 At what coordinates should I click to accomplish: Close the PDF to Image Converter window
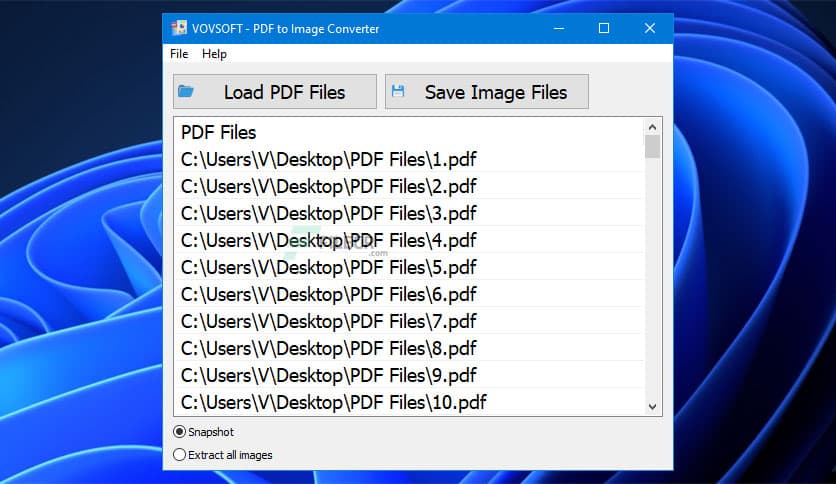coord(649,28)
